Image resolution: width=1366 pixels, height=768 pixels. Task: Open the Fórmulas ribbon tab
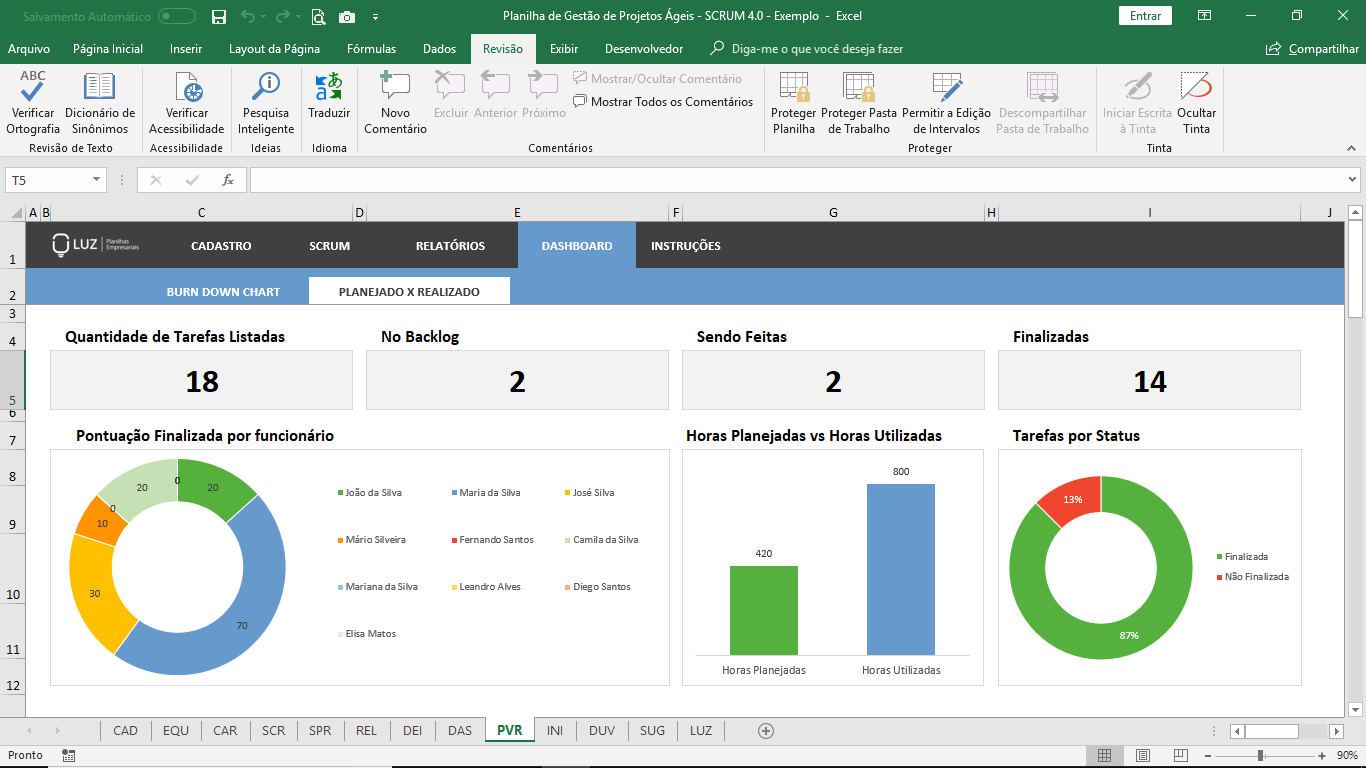[371, 49]
